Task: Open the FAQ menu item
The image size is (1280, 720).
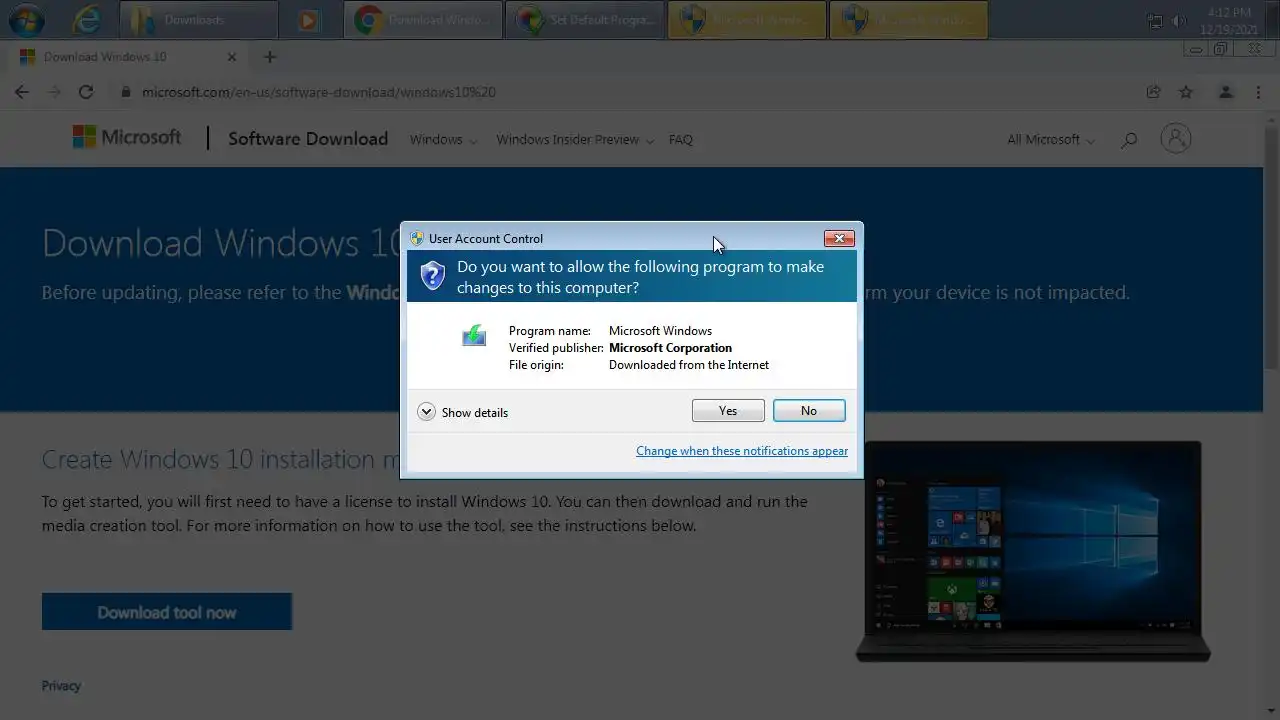Action: click(x=681, y=140)
